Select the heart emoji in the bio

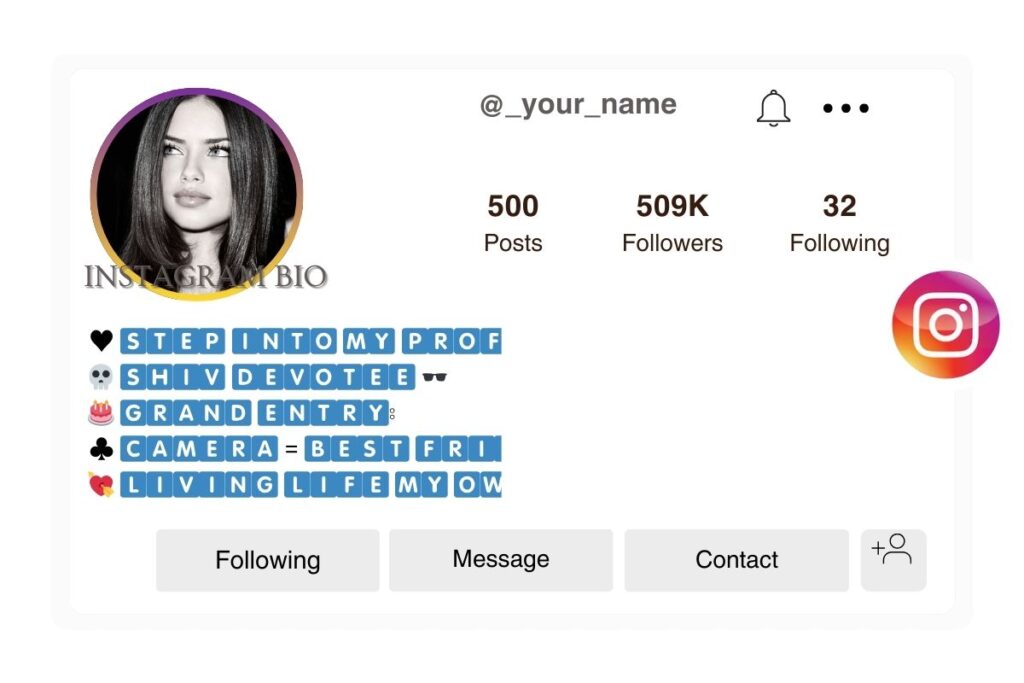pyautogui.click(x=102, y=340)
